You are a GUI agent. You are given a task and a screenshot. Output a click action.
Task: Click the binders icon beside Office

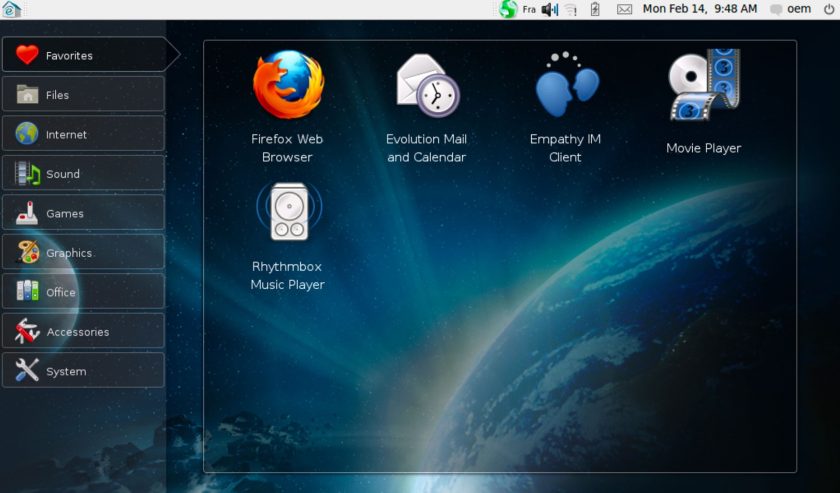pyautogui.click(x=27, y=291)
